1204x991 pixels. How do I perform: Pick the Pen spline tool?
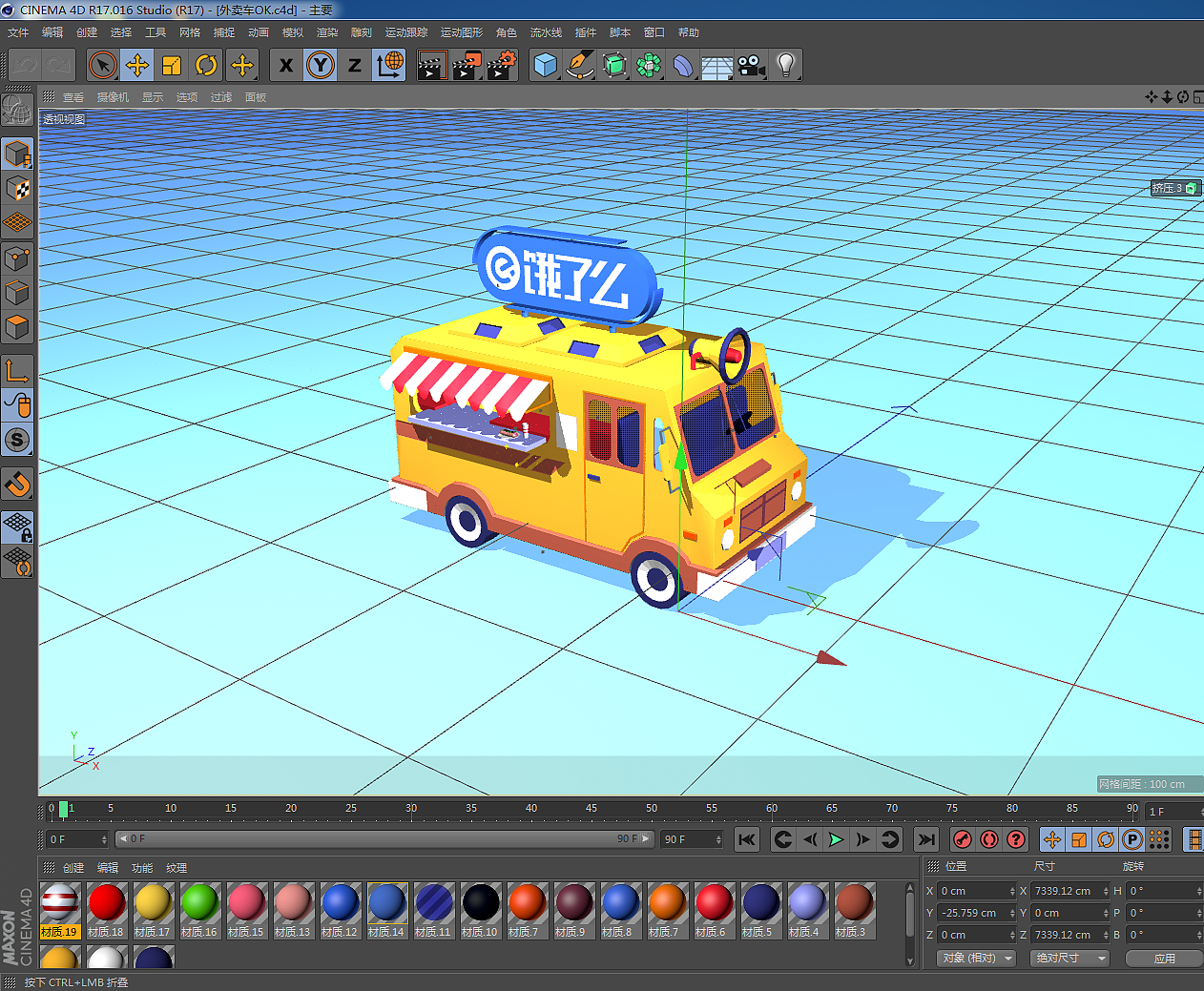tap(580, 65)
